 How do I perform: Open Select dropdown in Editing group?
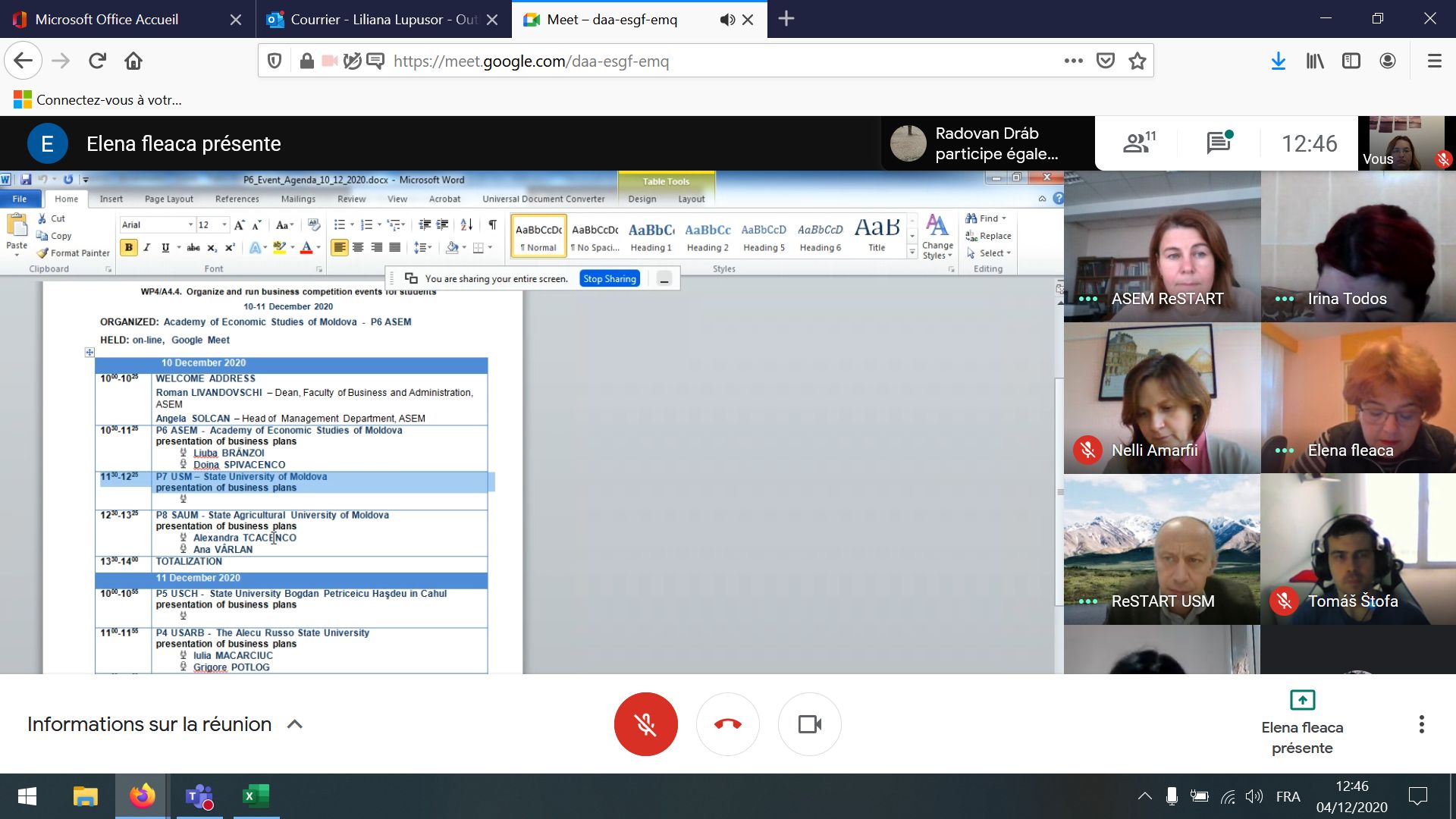(x=988, y=253)
